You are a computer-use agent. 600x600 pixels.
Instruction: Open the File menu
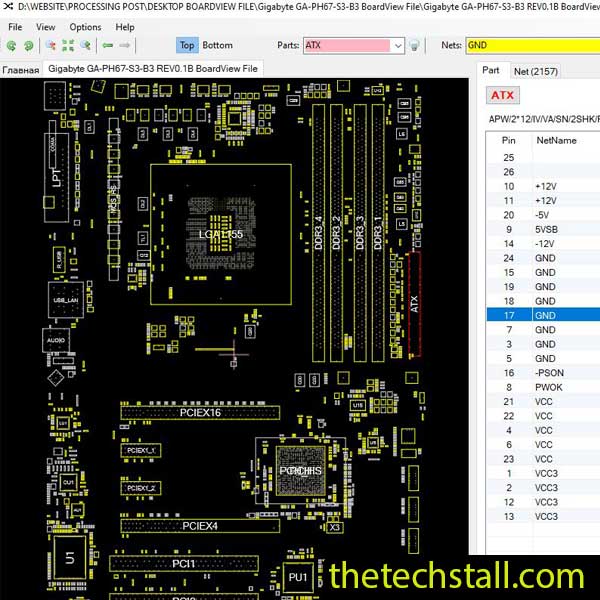coord(15,27)
